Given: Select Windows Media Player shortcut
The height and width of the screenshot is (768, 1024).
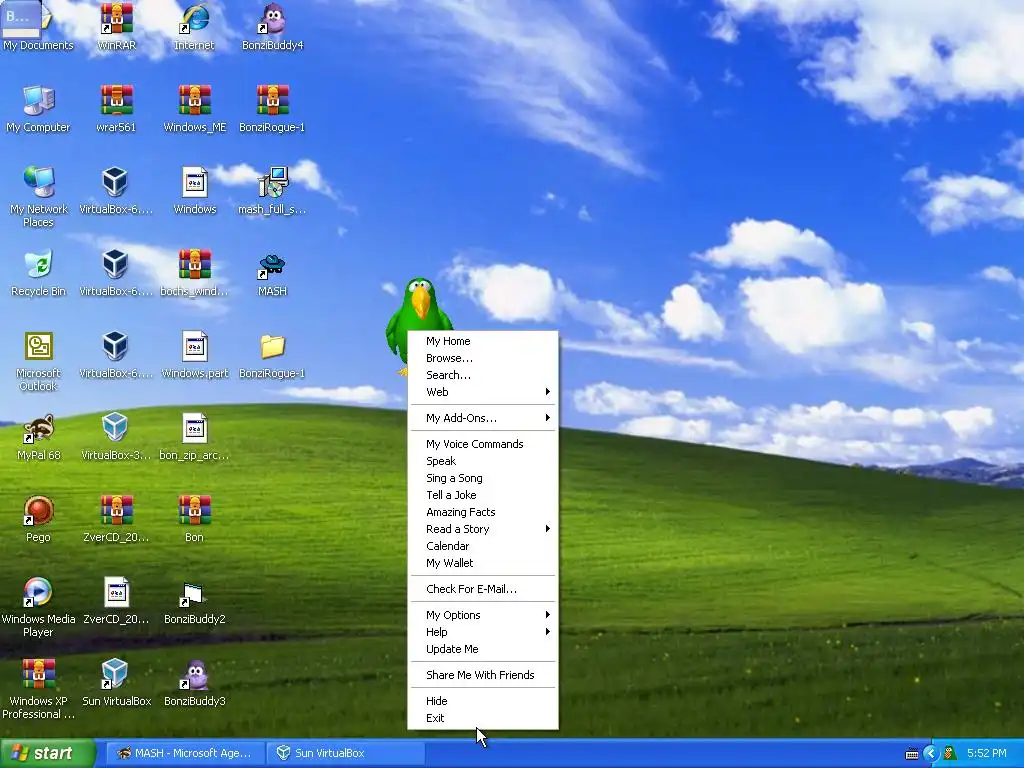Looking at the screenshot, I should click(x=38, y=593).
